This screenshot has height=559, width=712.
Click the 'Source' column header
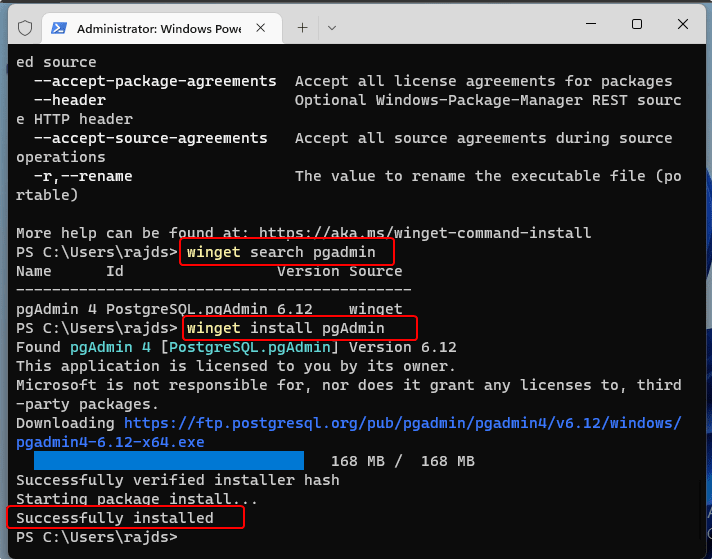coord(376,271)
